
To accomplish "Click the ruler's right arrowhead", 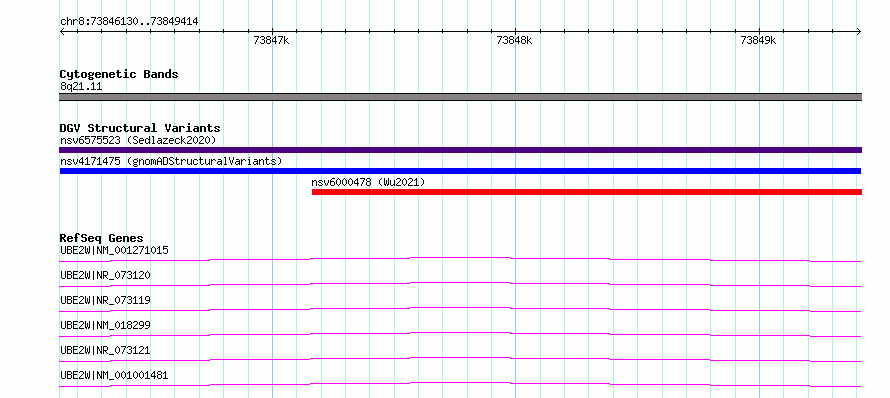I will (x=859, y=32).
